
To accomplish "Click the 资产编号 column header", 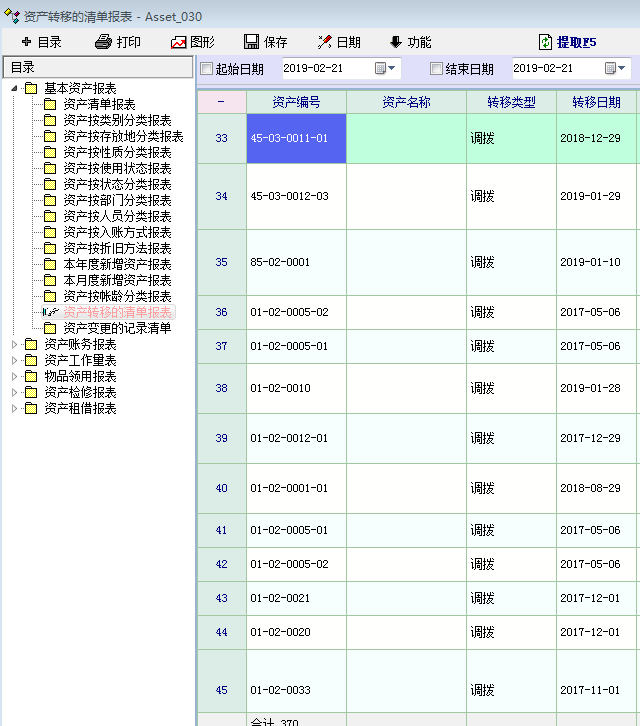I will pos(296,102).
